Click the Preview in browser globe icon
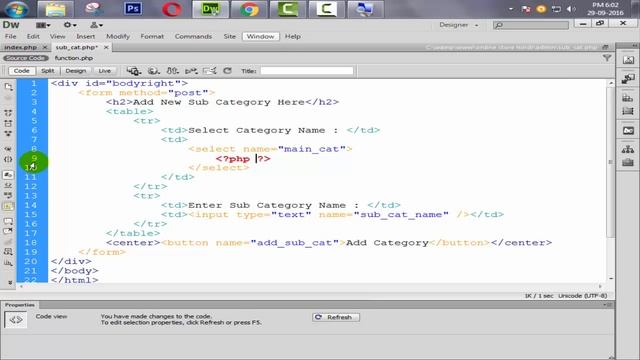 [153, 71]
